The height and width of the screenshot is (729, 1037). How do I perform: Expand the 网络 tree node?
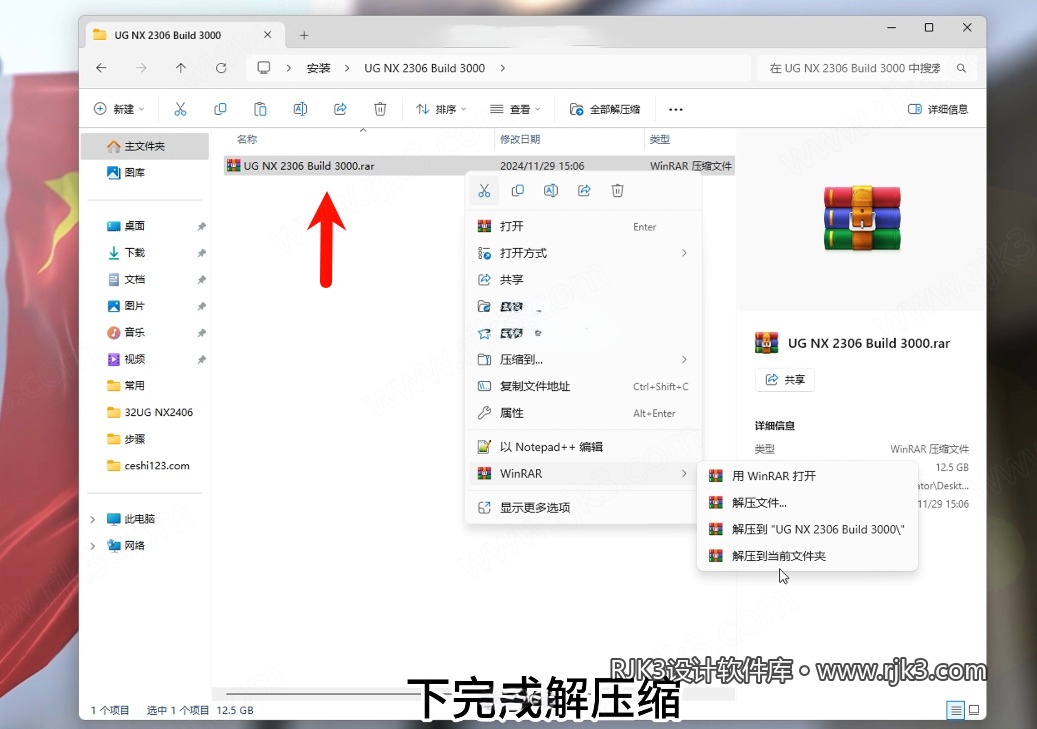click(93, 546)
